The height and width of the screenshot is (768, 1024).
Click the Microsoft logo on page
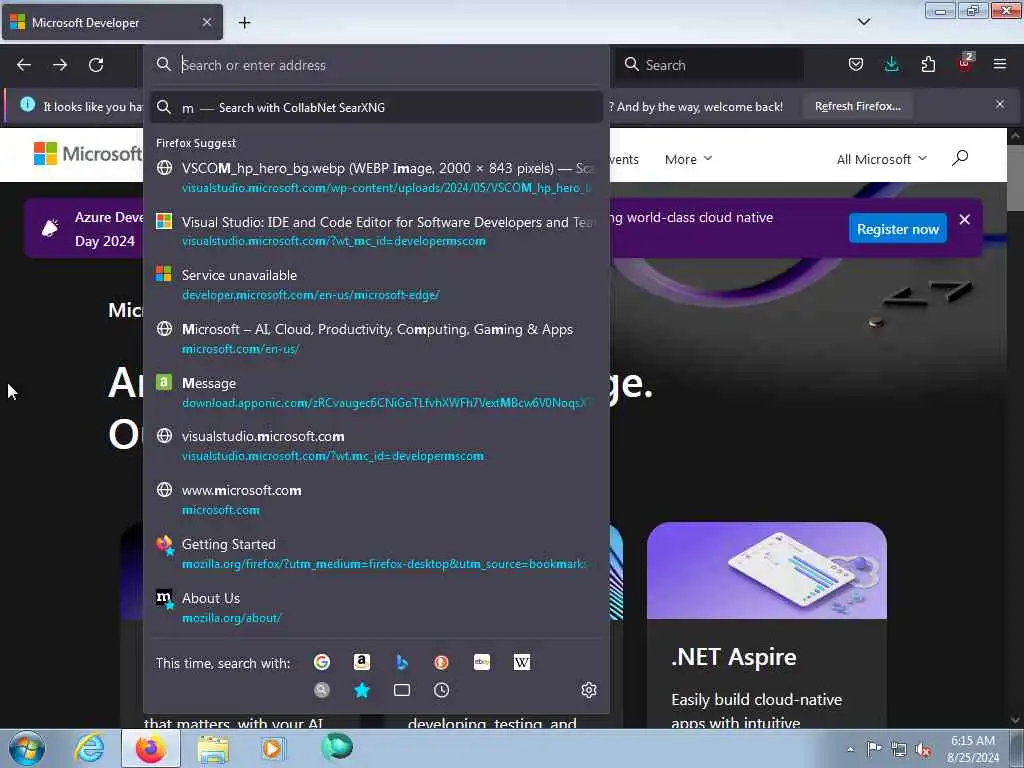pos(88,154)
